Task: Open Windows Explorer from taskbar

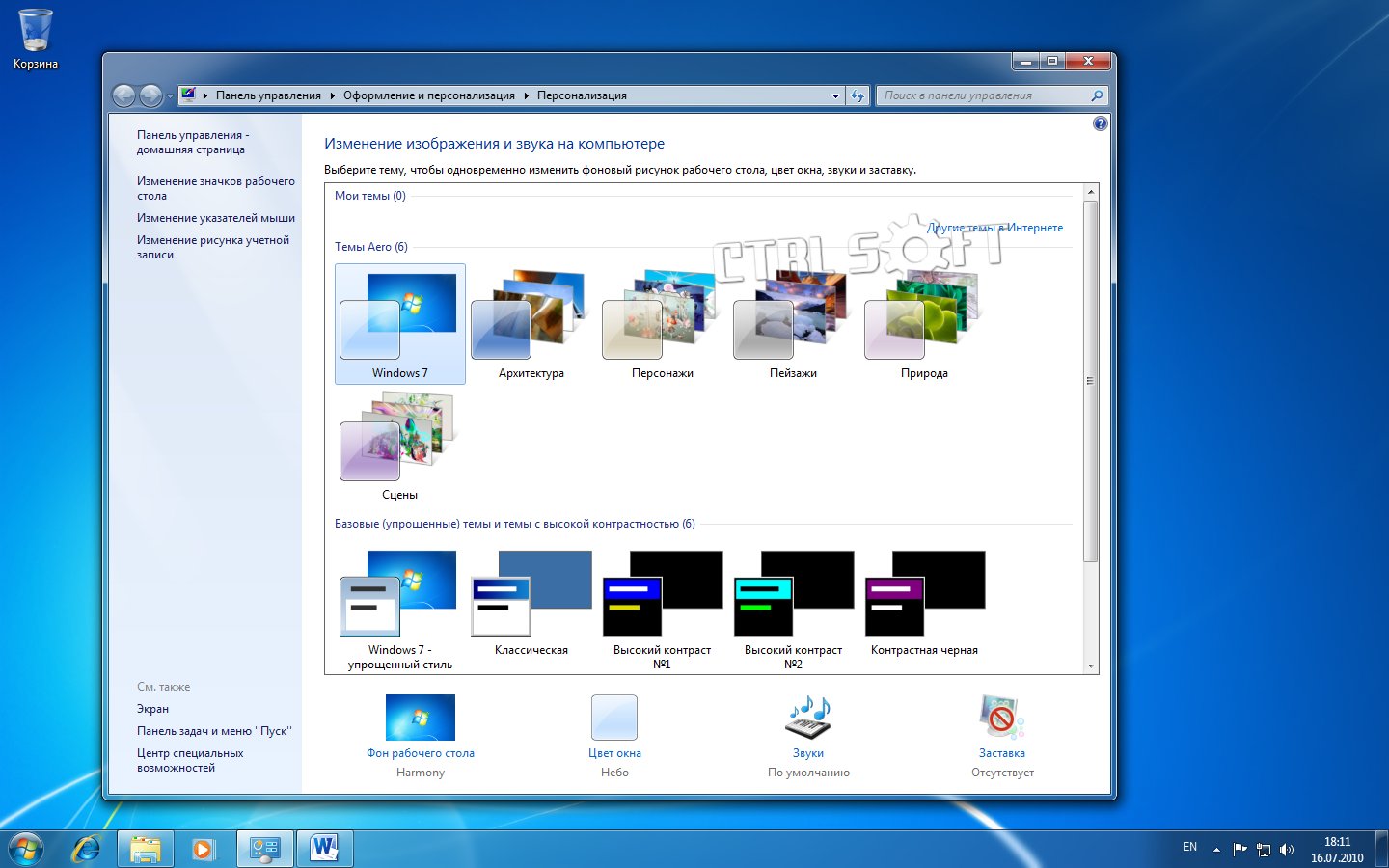Action: click(x=146, y=849)
